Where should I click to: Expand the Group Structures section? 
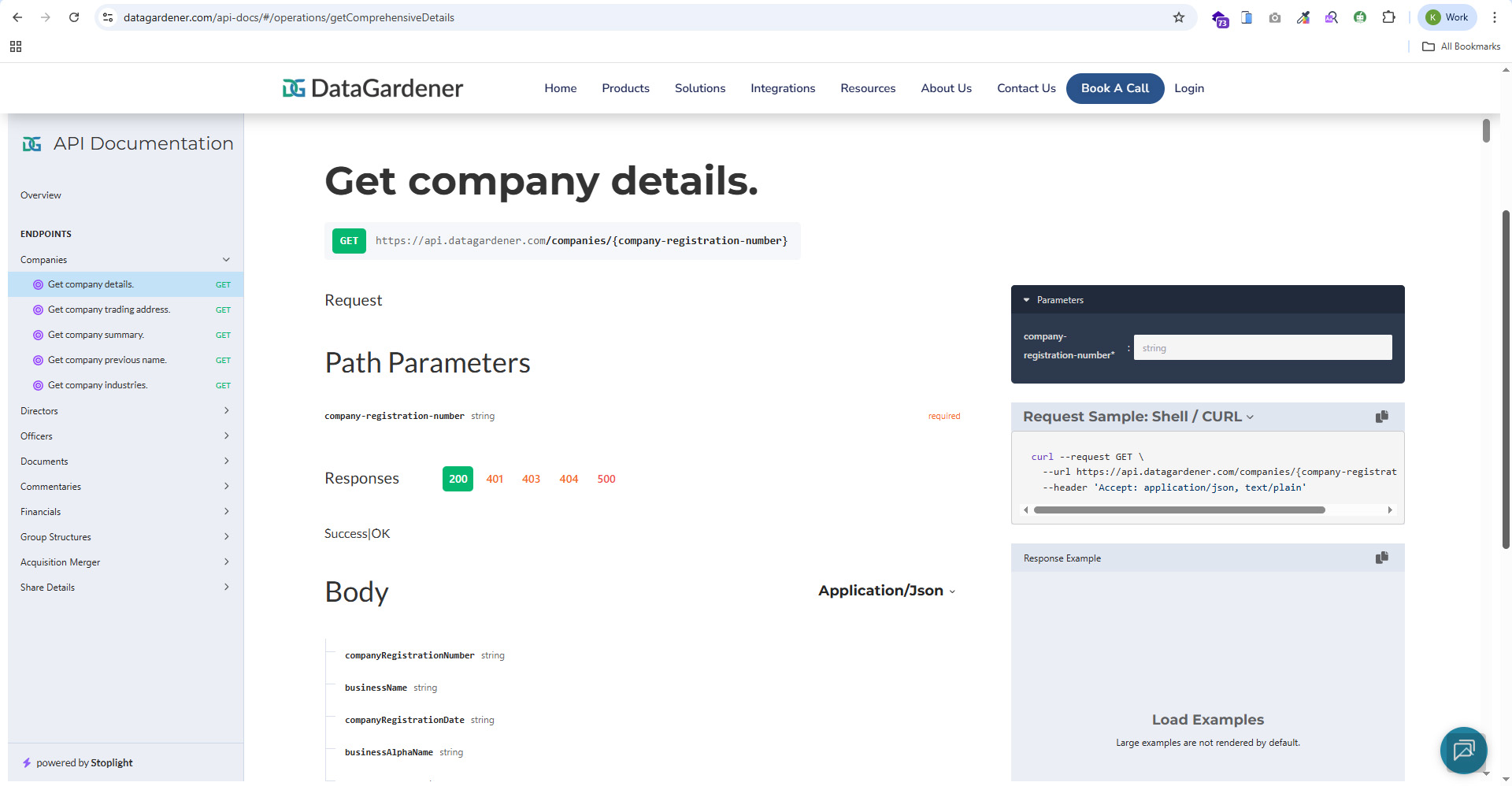click(x=226, y=536)
